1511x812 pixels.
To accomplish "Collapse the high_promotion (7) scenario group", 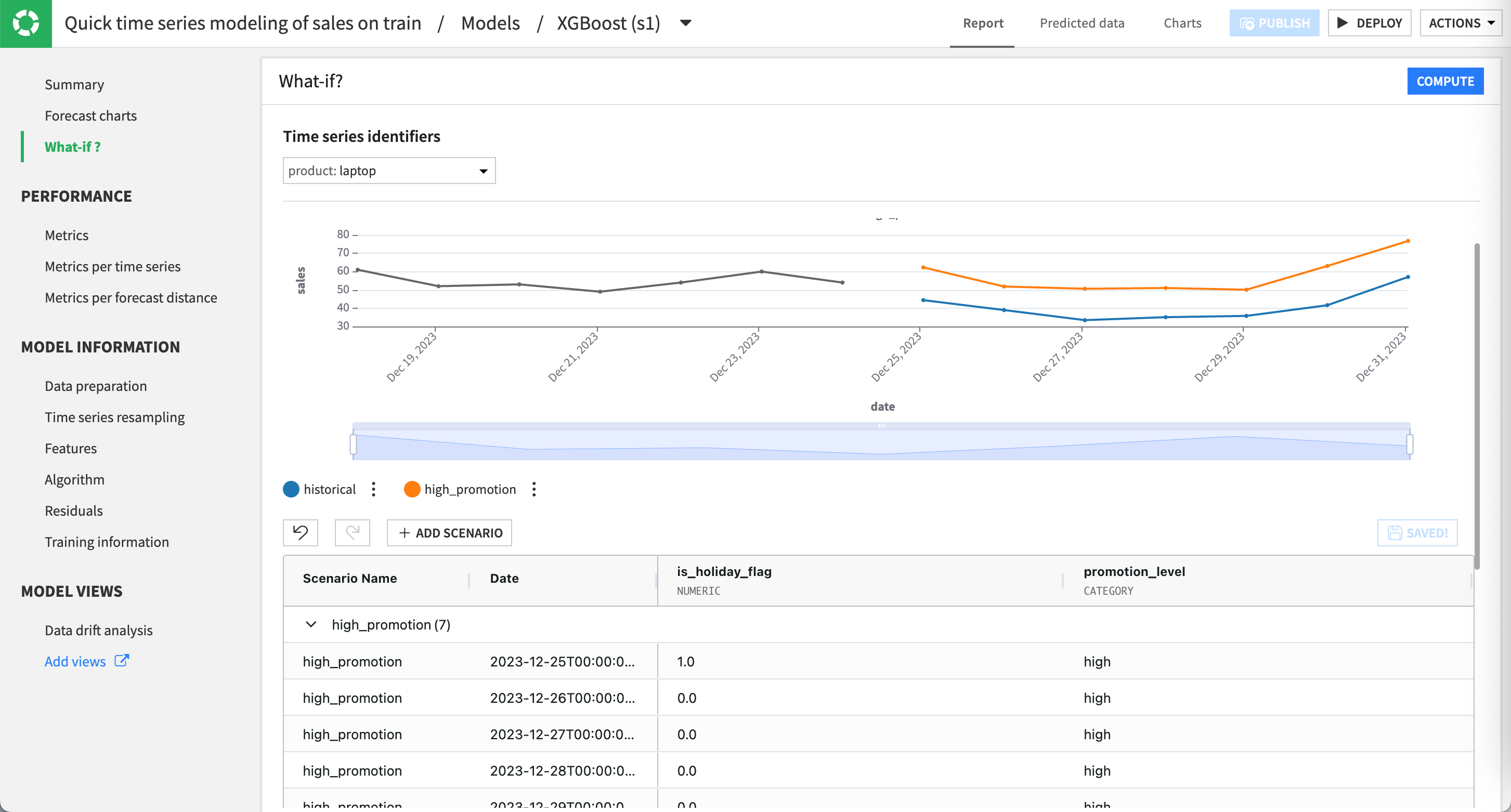I will [311, 624].
